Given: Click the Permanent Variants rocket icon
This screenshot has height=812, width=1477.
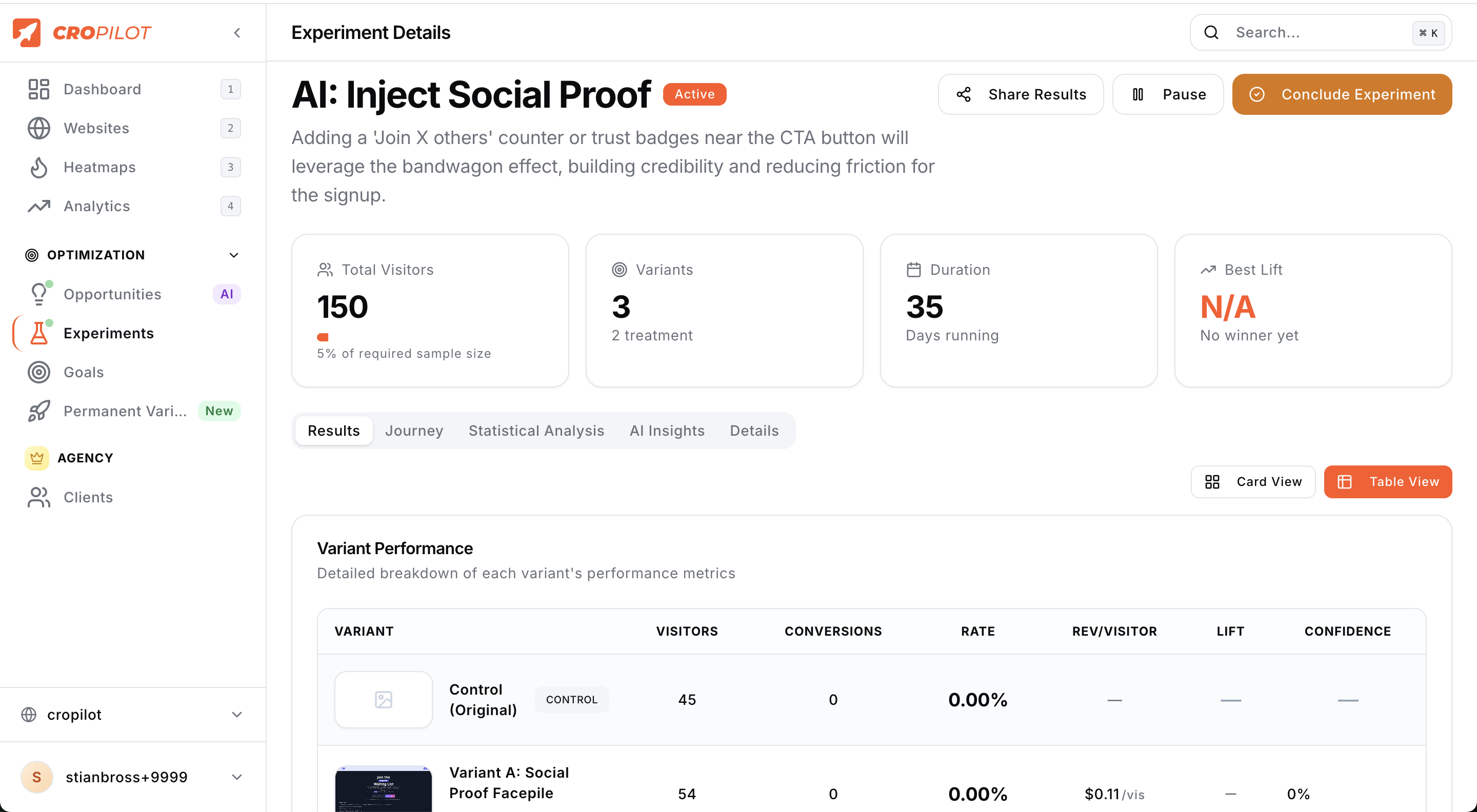Looking at the screenshot, I should point(38,411).
